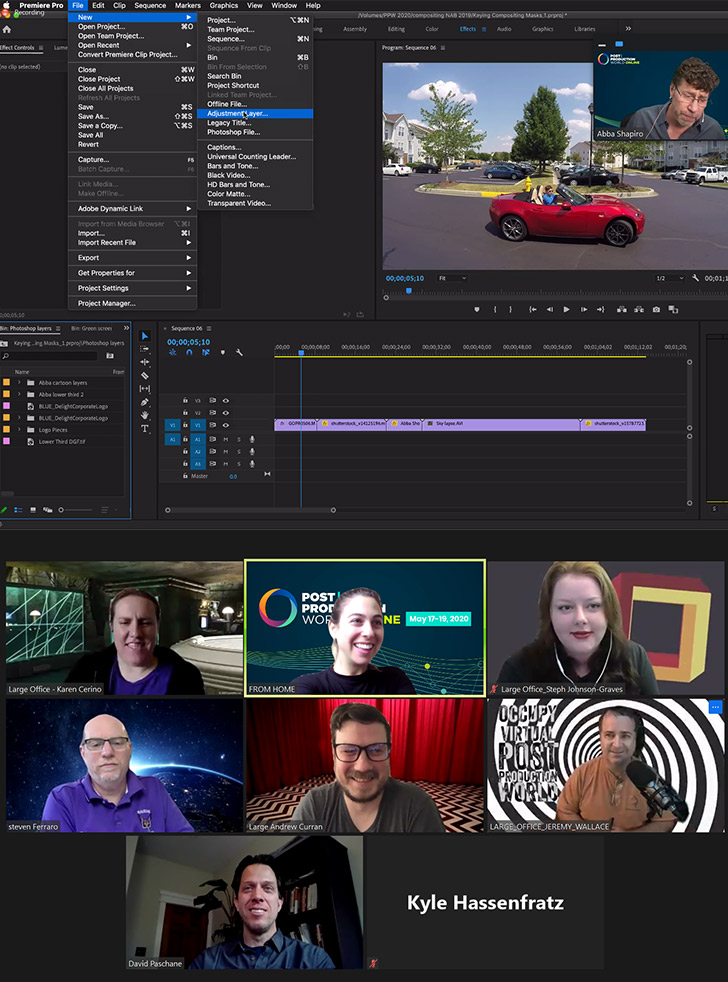The height and width of the screenshot is (982, 728).
Task: Open Project Settings submenu
Action: click(x=132, y=288)
